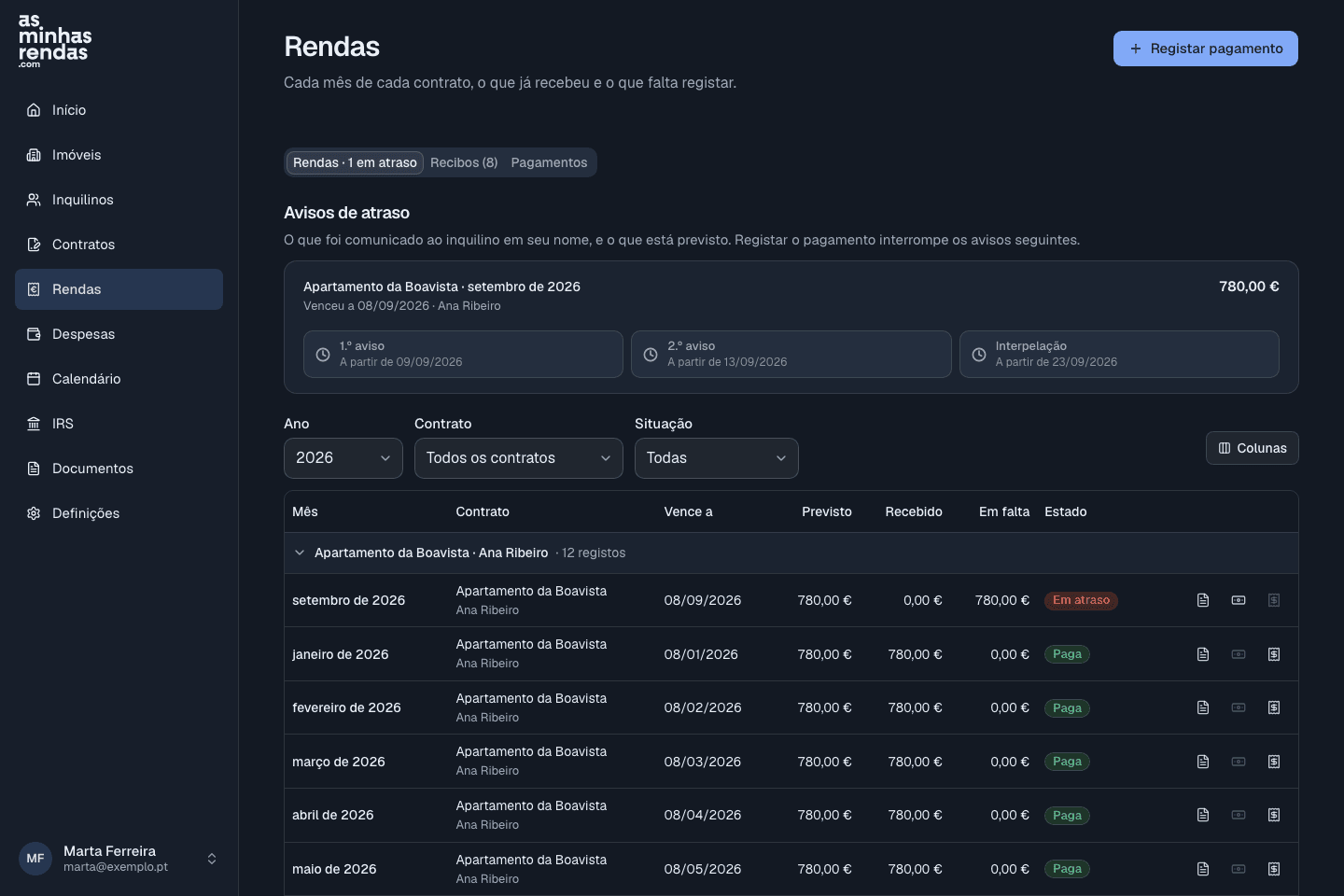1344x896 pixels.
Task: Open the document icon for março de 2026
Action: [1203, 762]
